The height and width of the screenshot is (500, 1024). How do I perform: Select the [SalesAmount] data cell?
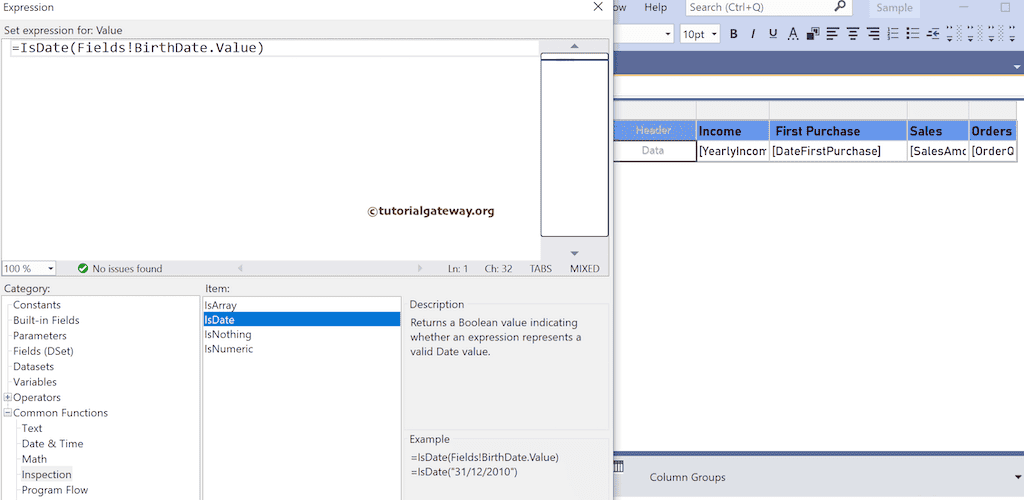pyautogui.click(x=938, y=151)
